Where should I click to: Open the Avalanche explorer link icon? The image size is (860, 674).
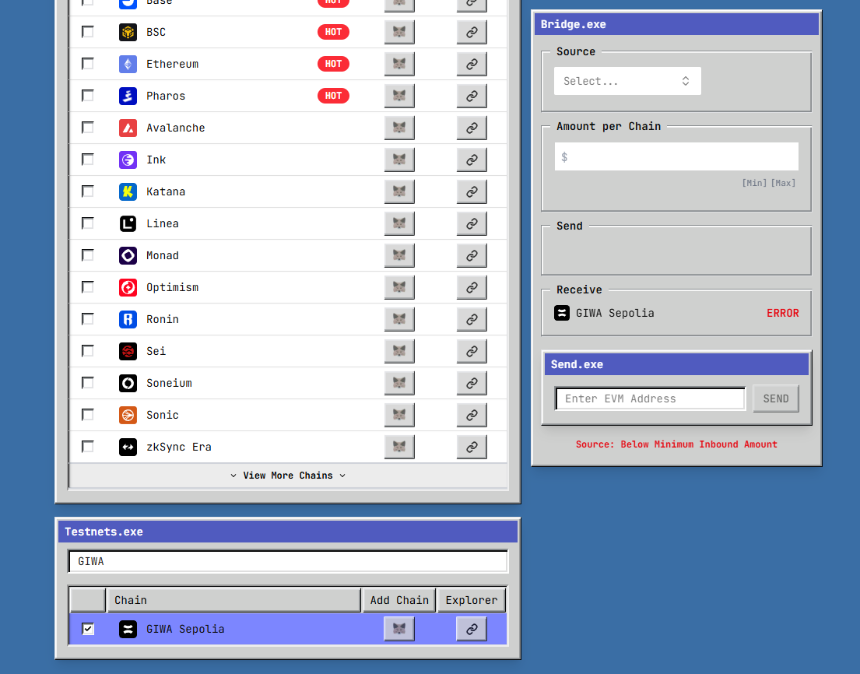click(x=472, y=128)
